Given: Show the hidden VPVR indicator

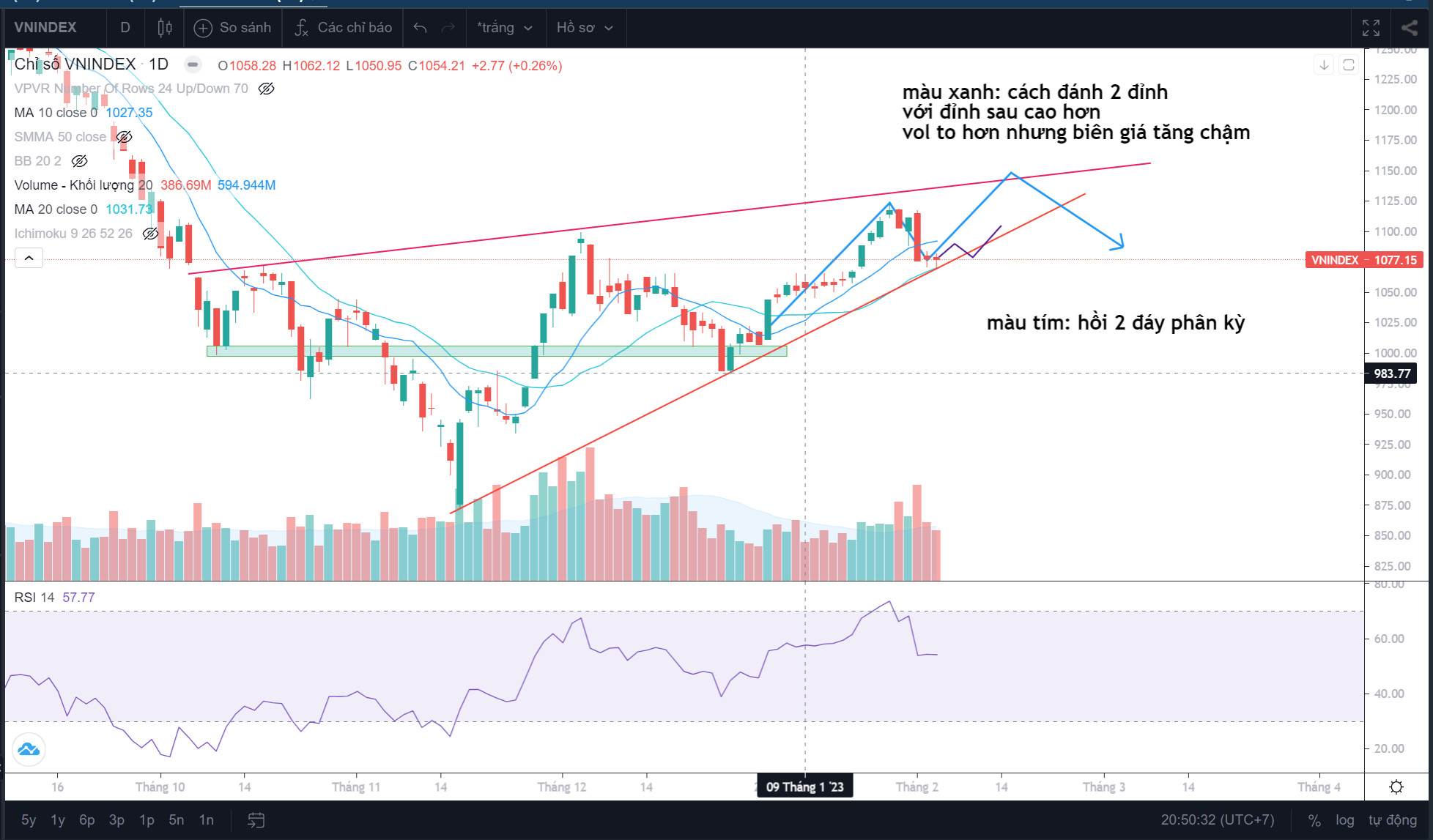Looking at the screenshot, I should [267, 89].
